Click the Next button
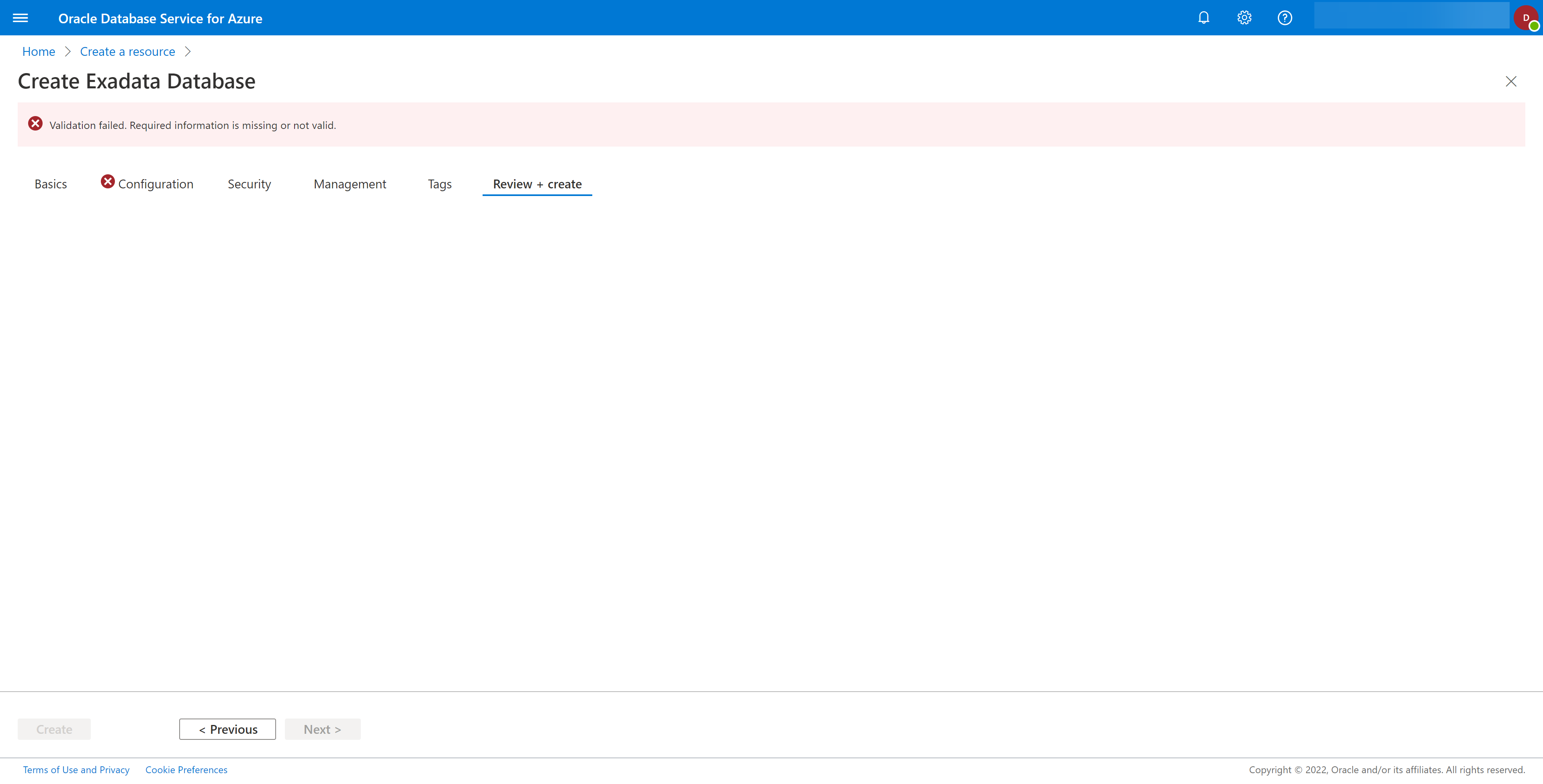 pyautogui.click(x=323, y=729)
